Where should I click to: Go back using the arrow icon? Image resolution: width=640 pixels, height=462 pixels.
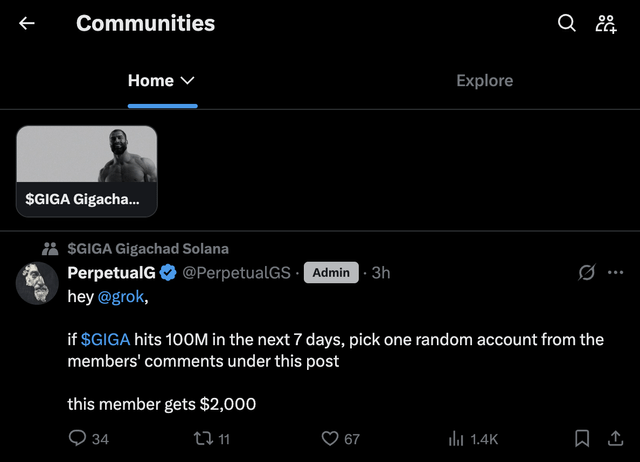[x=27, y=23]
